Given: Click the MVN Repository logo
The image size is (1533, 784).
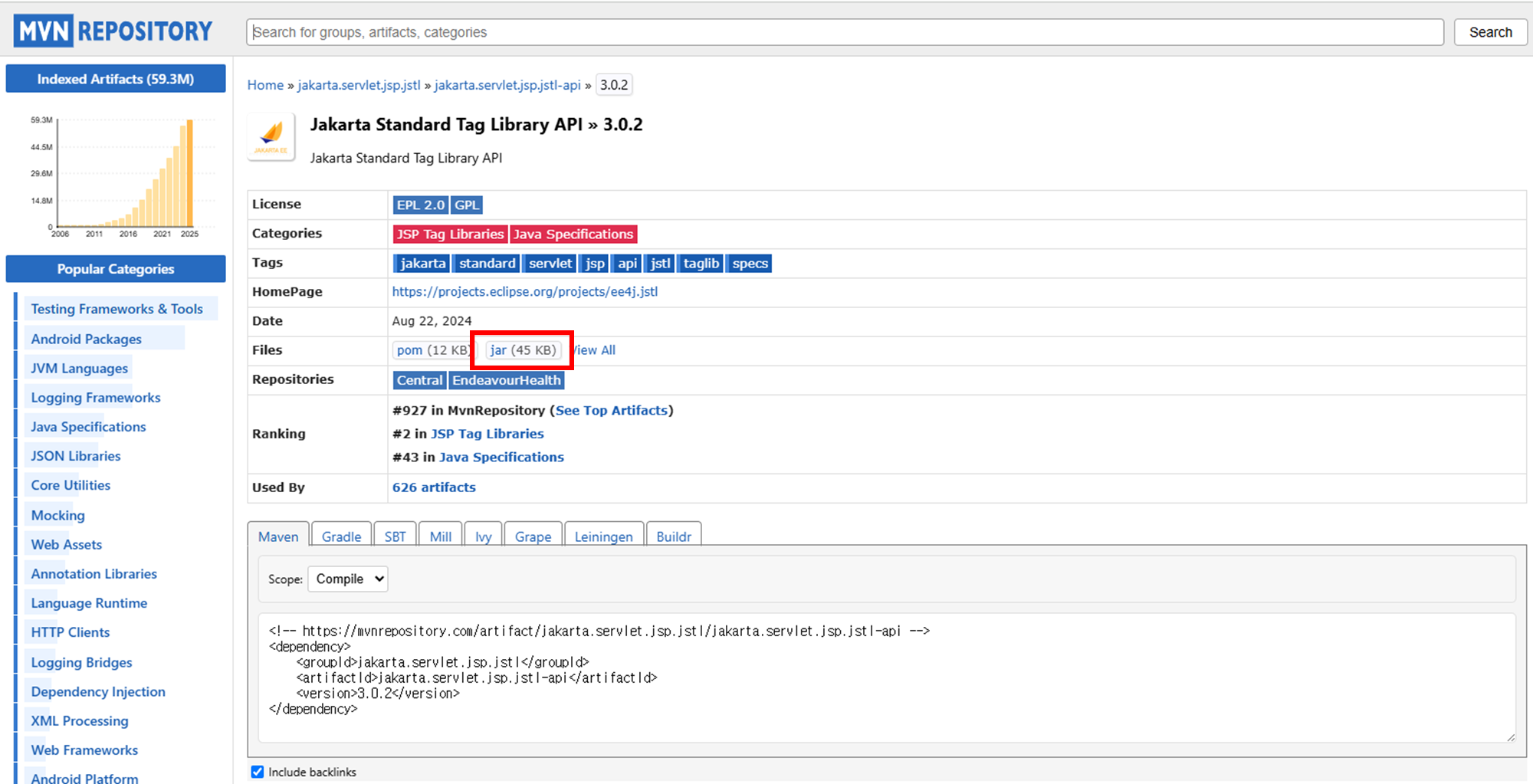Looking at the screenshot, I should (x=113, y=31).
